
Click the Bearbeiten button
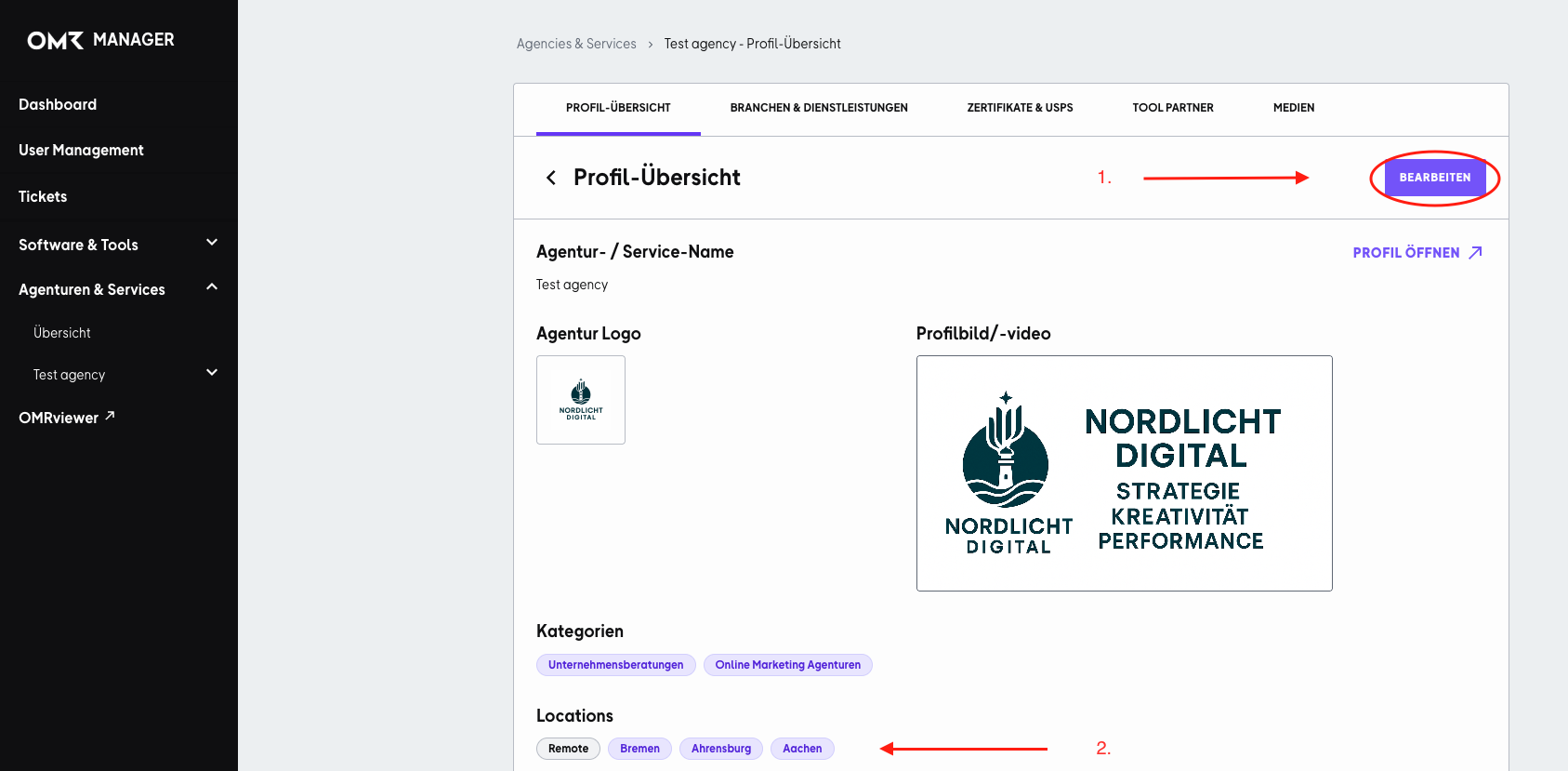pyautogui.click(x=1435, y=178)
